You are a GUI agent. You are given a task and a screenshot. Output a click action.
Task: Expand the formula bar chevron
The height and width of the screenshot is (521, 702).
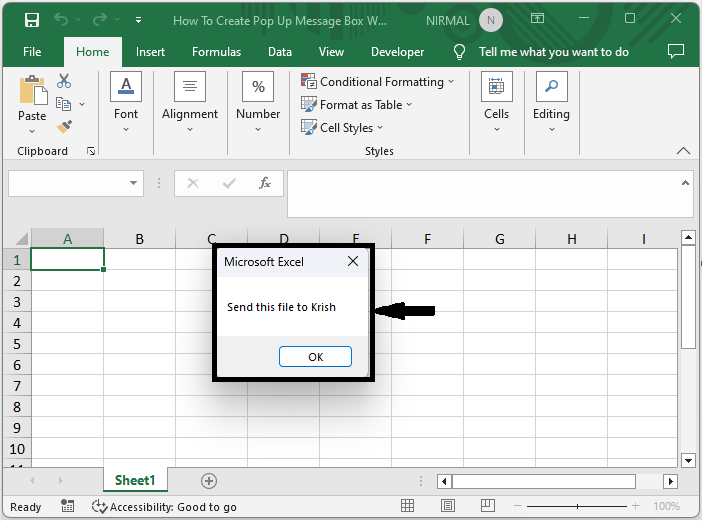click(685, 183)
